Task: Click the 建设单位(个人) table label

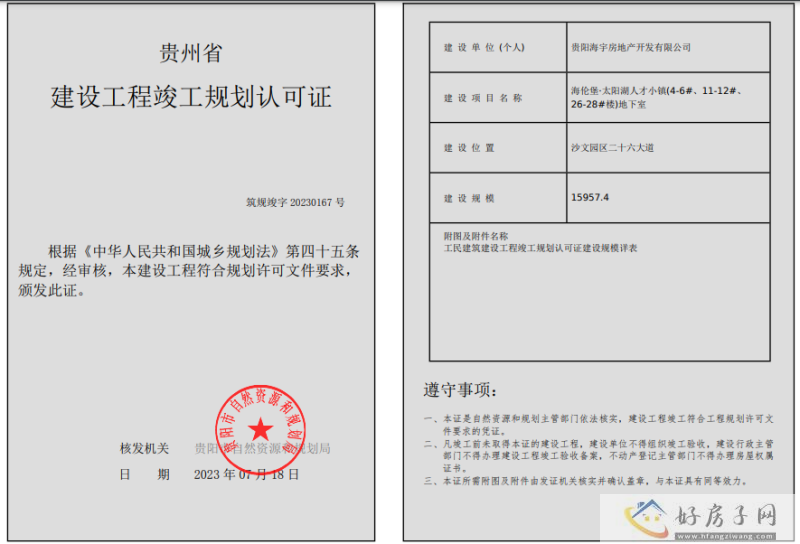Action: click(484, 47)
